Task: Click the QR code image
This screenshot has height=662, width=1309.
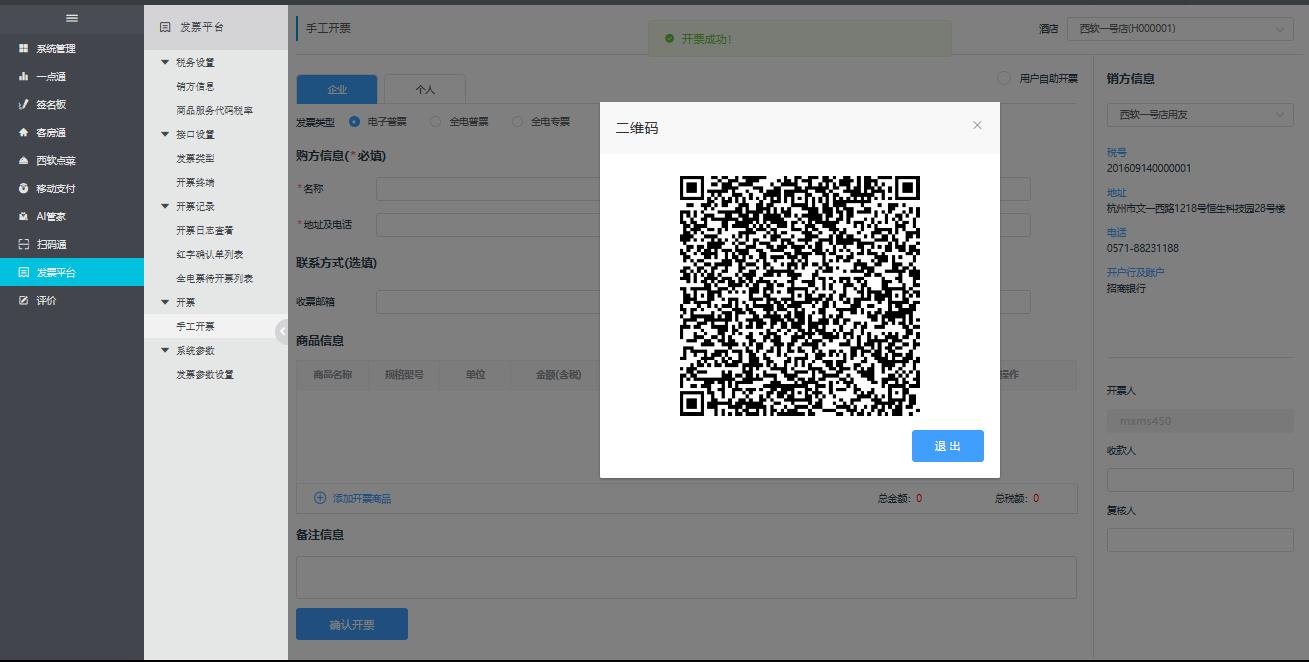Action: 799,295
